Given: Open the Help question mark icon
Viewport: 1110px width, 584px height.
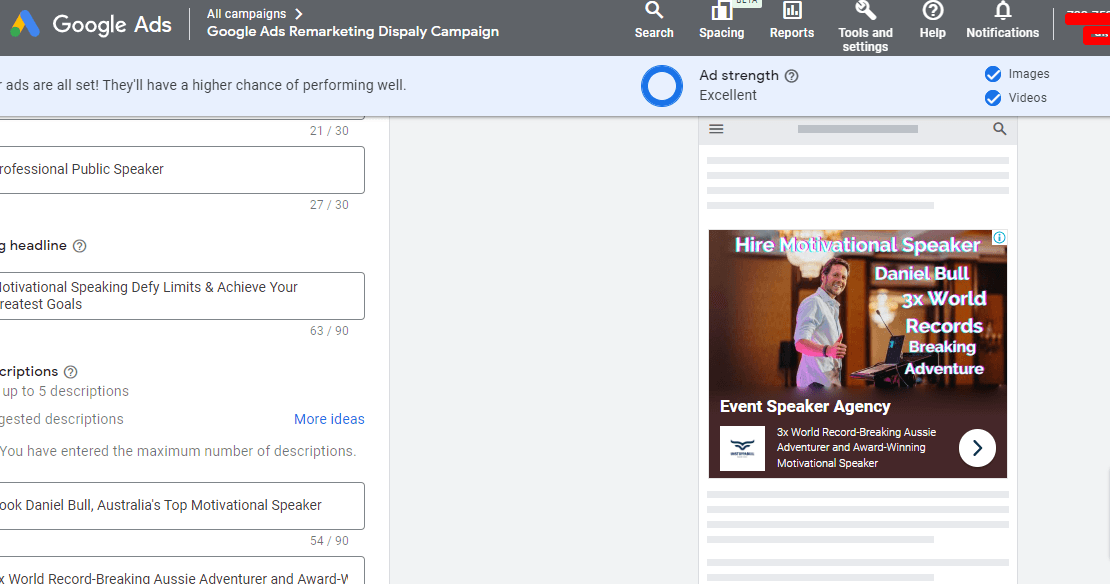Looking at the screenshot, I should (932, 12).
